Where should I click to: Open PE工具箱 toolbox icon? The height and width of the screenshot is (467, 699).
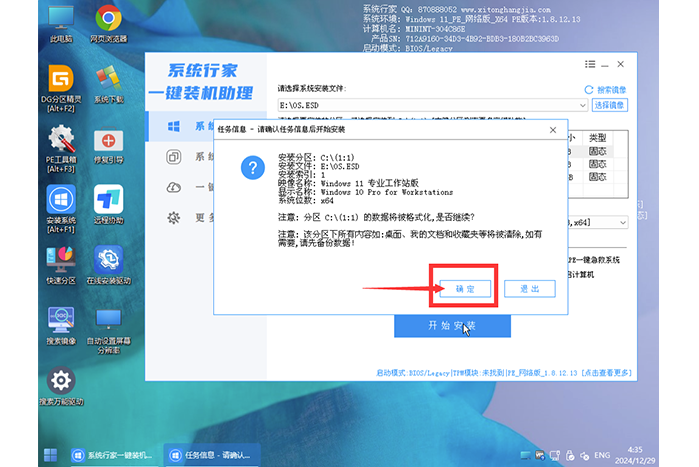point(61,149)
